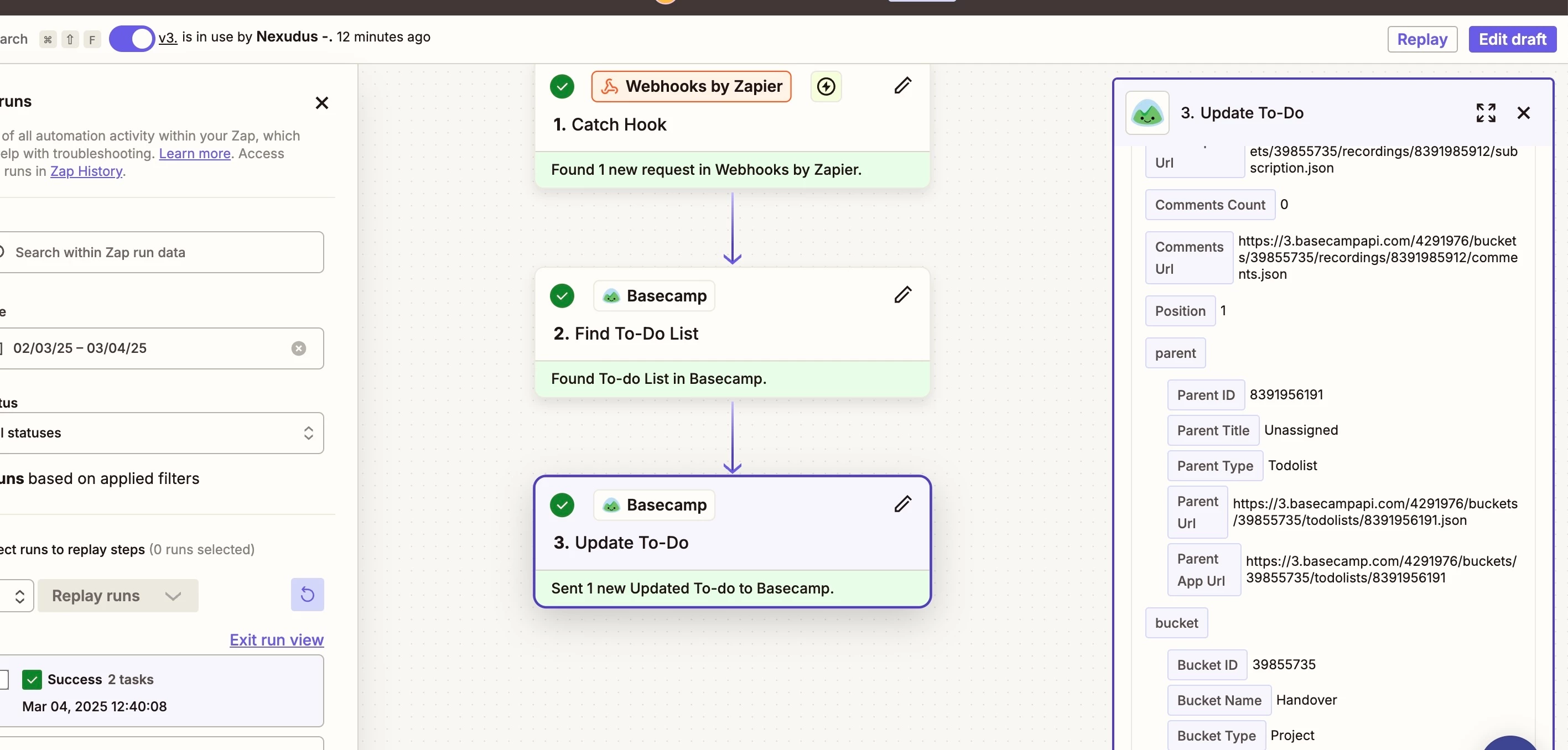Select the Update To-Do step card
The width and height of the screenshot is (1568, 750).
tap(731, 541)
